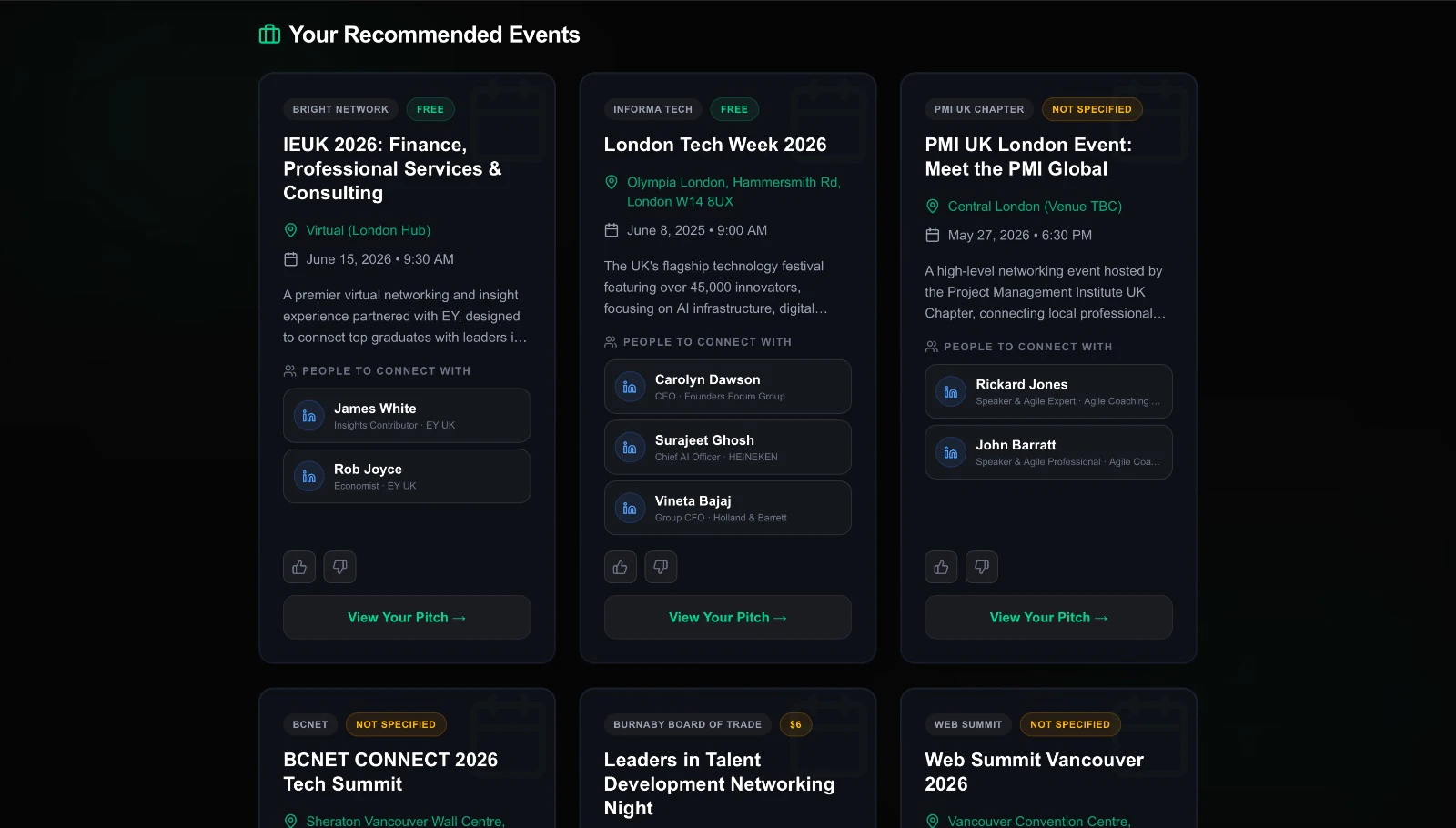This screenshot has width=1456, height=828.
Task: Dislike the London Tech Week 2026 event
Action: [661, 567]
